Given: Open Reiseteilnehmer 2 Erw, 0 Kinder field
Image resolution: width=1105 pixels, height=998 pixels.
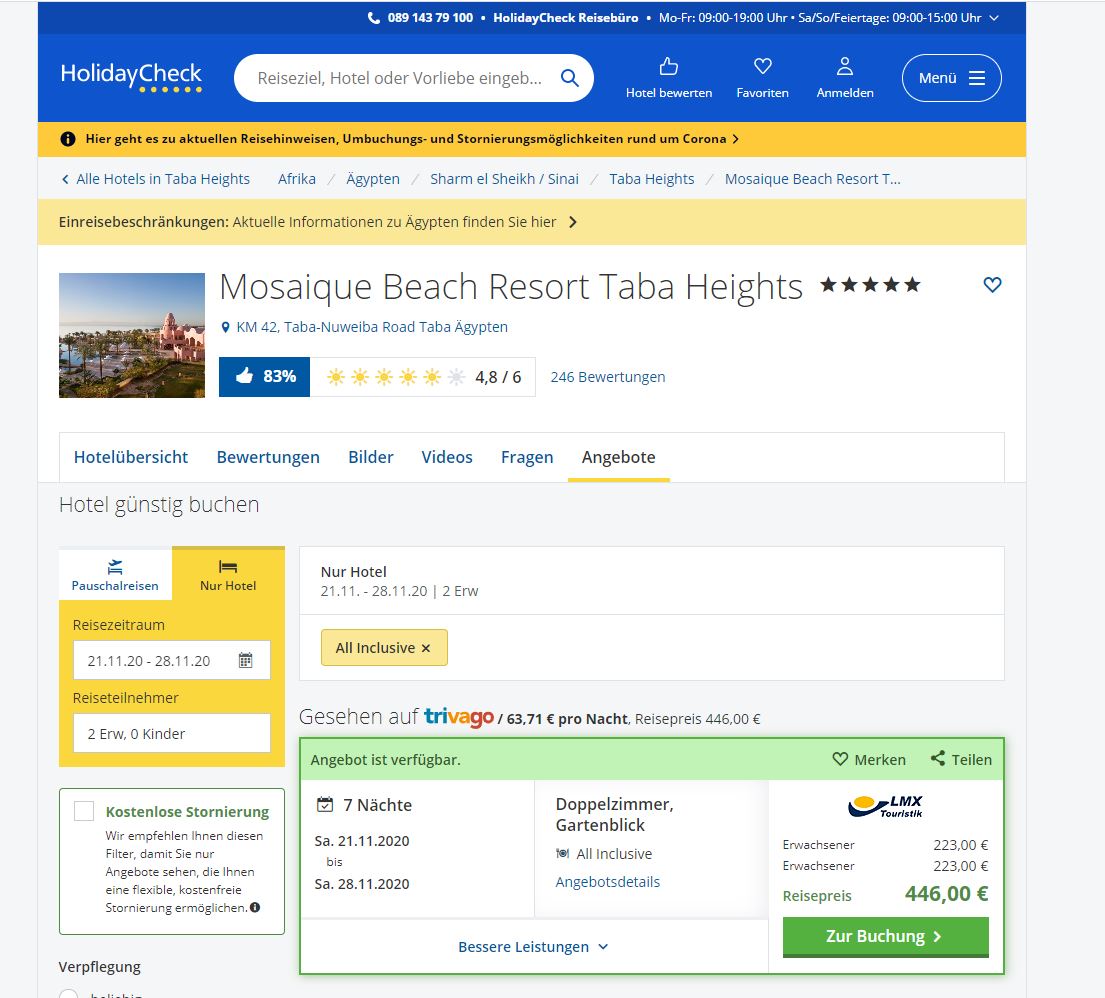Looking at the screenshot, I should coord(172,734).
